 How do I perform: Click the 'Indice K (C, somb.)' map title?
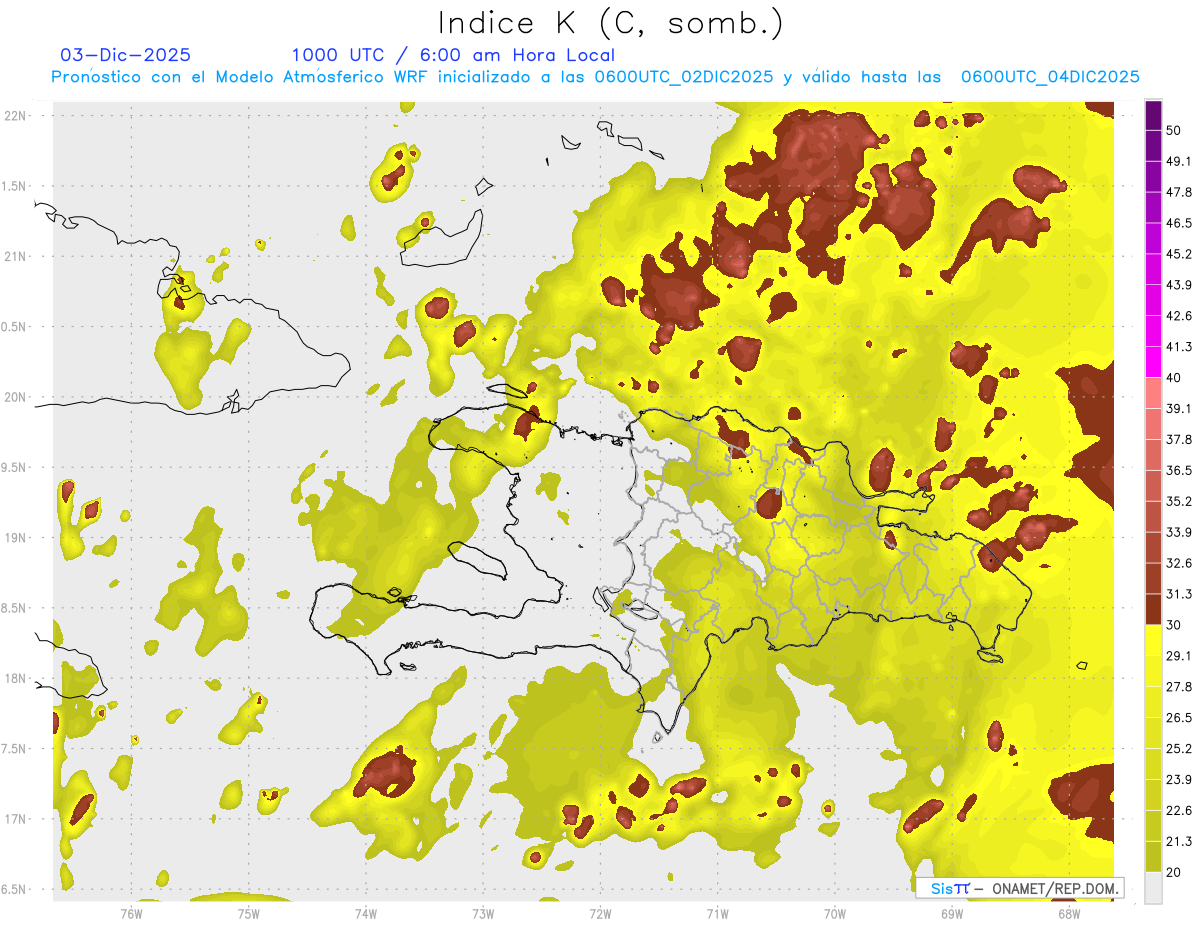[611, 23]
